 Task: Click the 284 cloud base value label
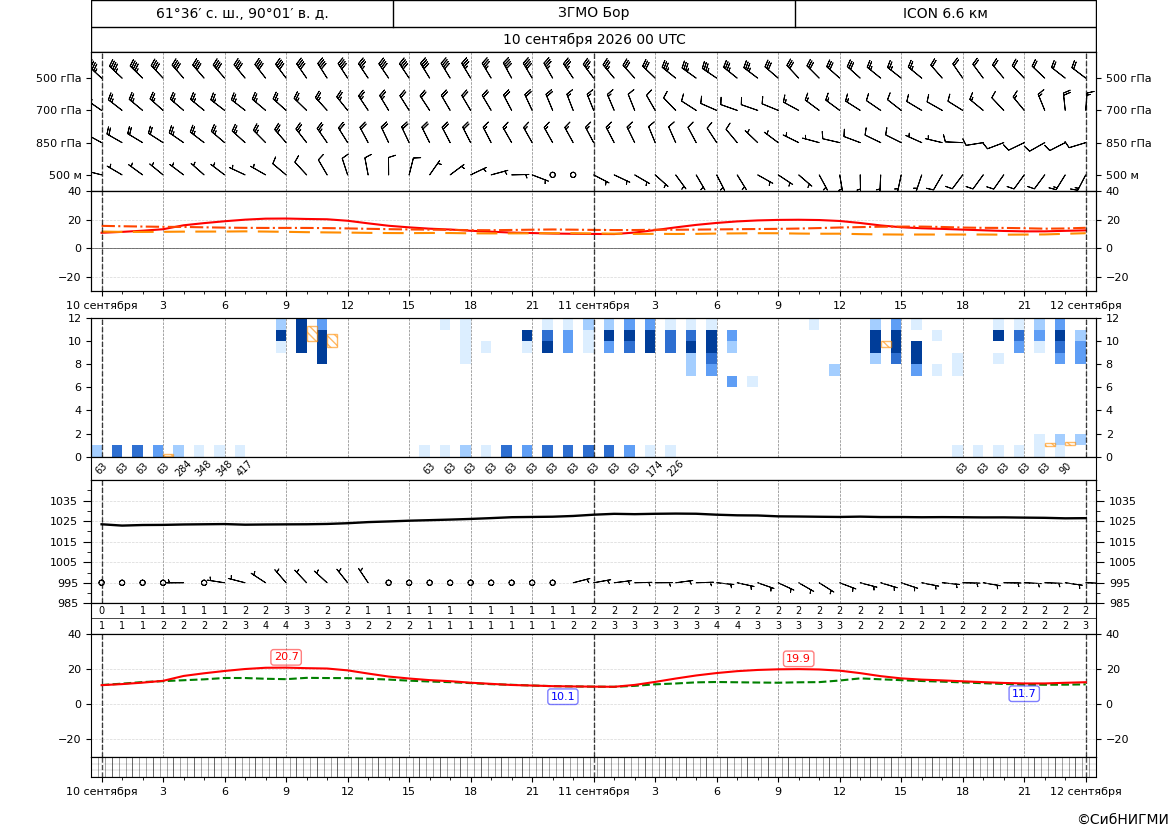pos(182,469)
